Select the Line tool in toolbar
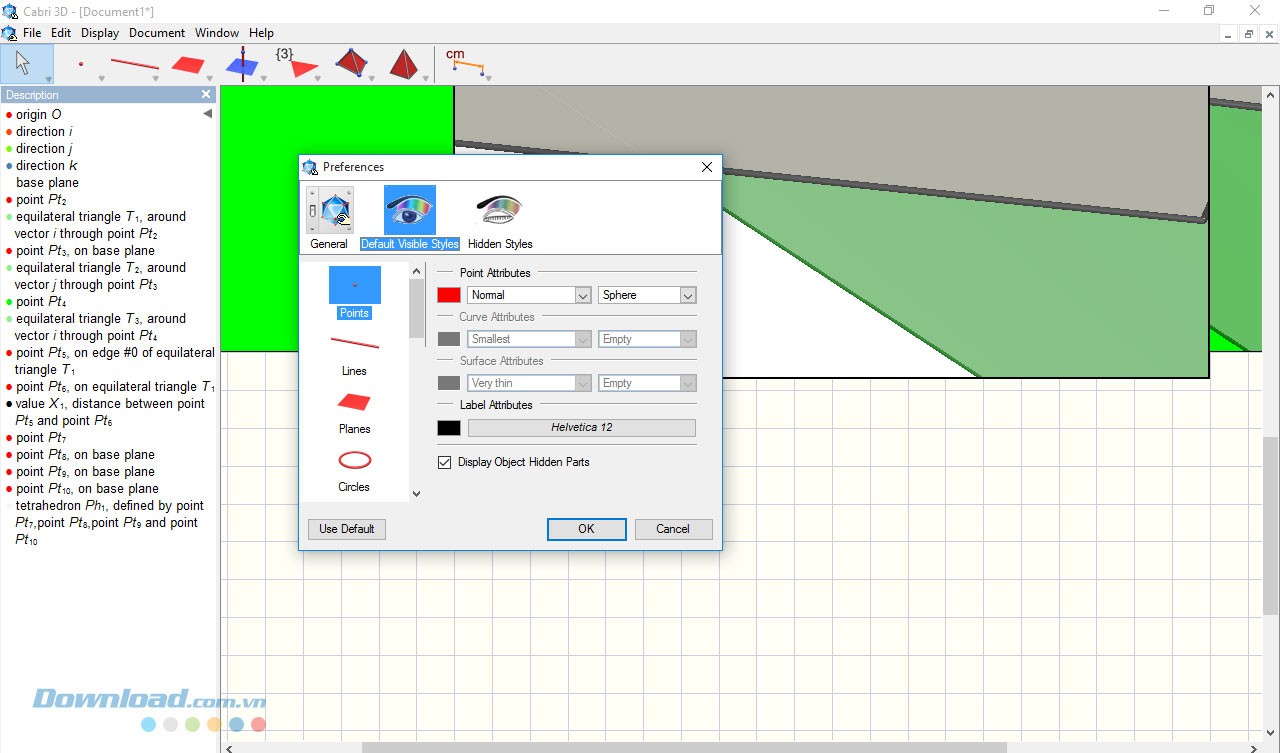This screenshot has width=1280, height=753. (134, 64)
